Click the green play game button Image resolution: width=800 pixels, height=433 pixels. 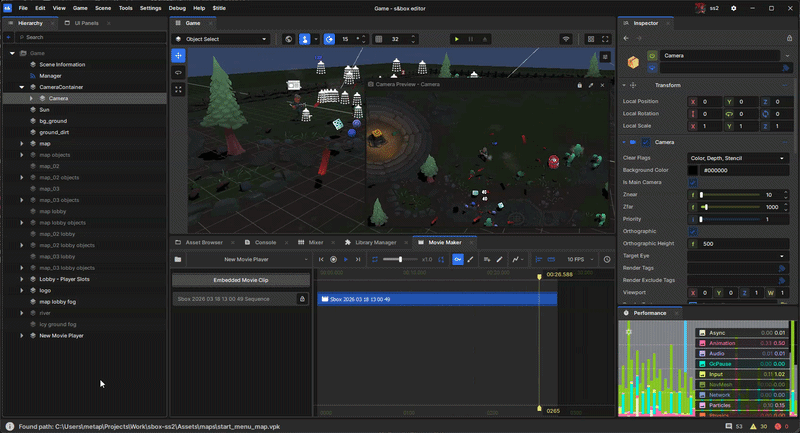coord(457,39)
